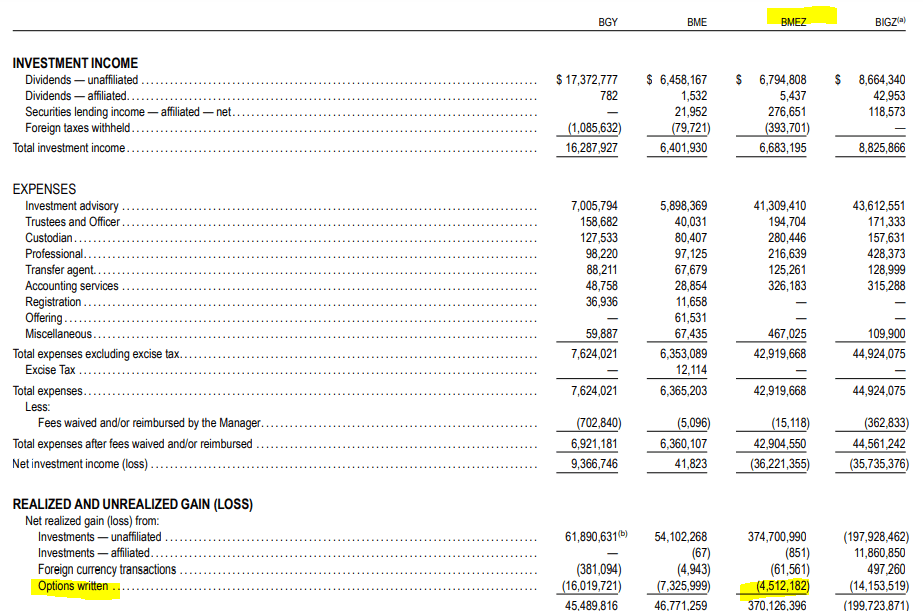Viewport: 923px width, 611px height.
Task: Select Investments — affiliated row label
Action: click(94, 552)
